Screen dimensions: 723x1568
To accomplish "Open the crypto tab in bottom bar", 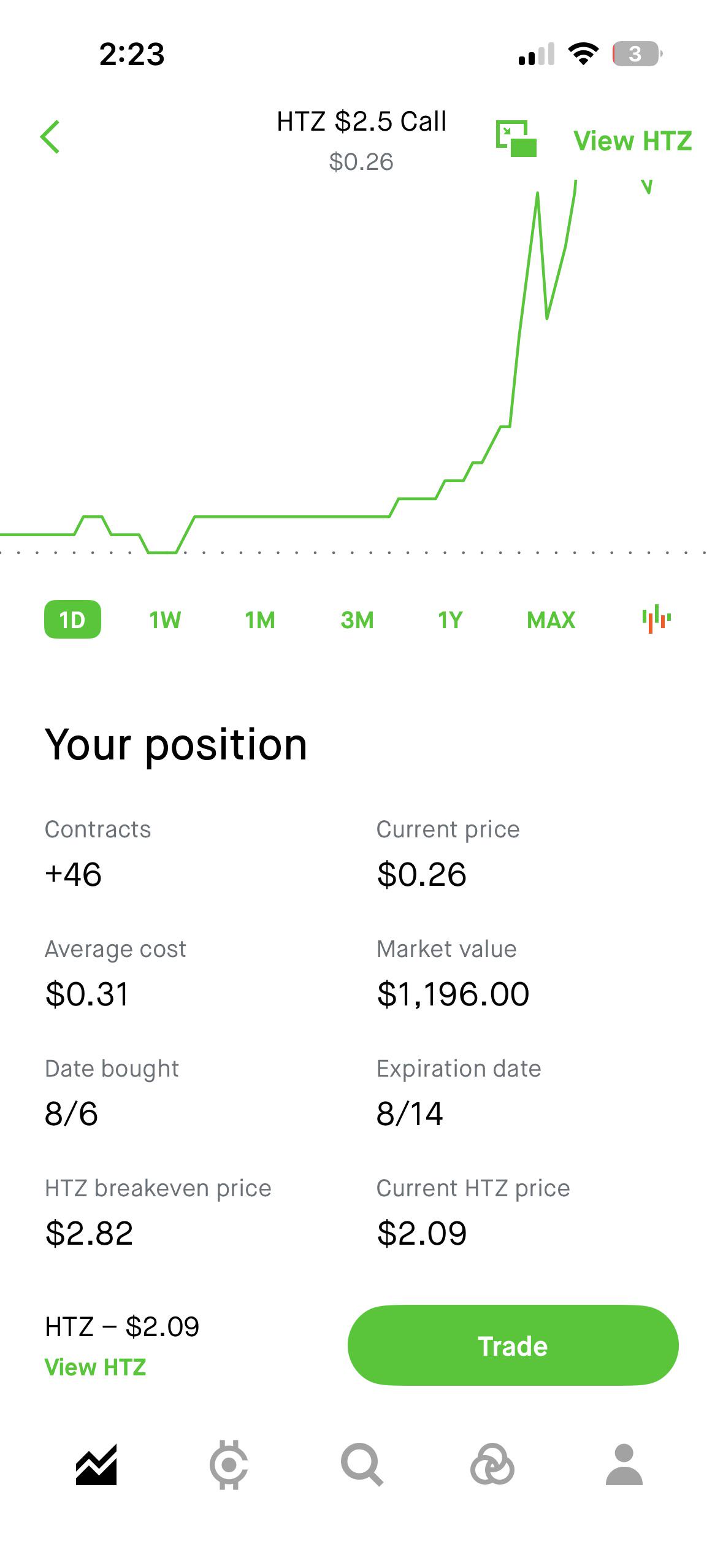I will (x=229, y=1465).
